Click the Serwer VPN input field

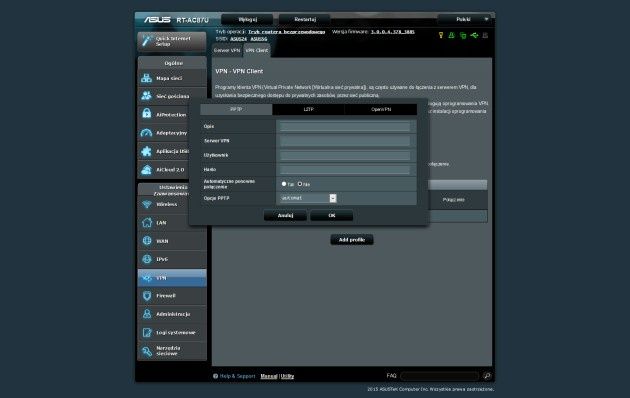pyautogui.click(x=345, y=141)
